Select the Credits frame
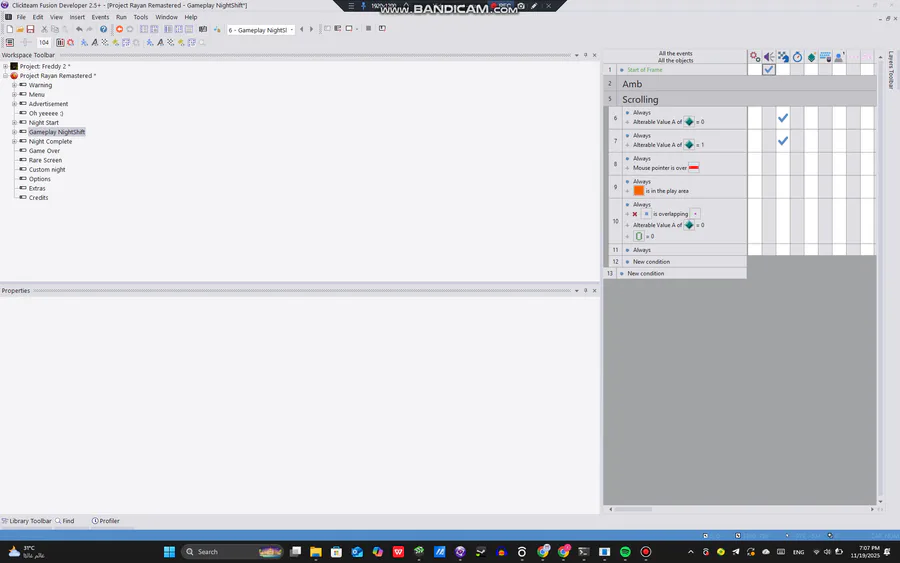 pos(38,198)
